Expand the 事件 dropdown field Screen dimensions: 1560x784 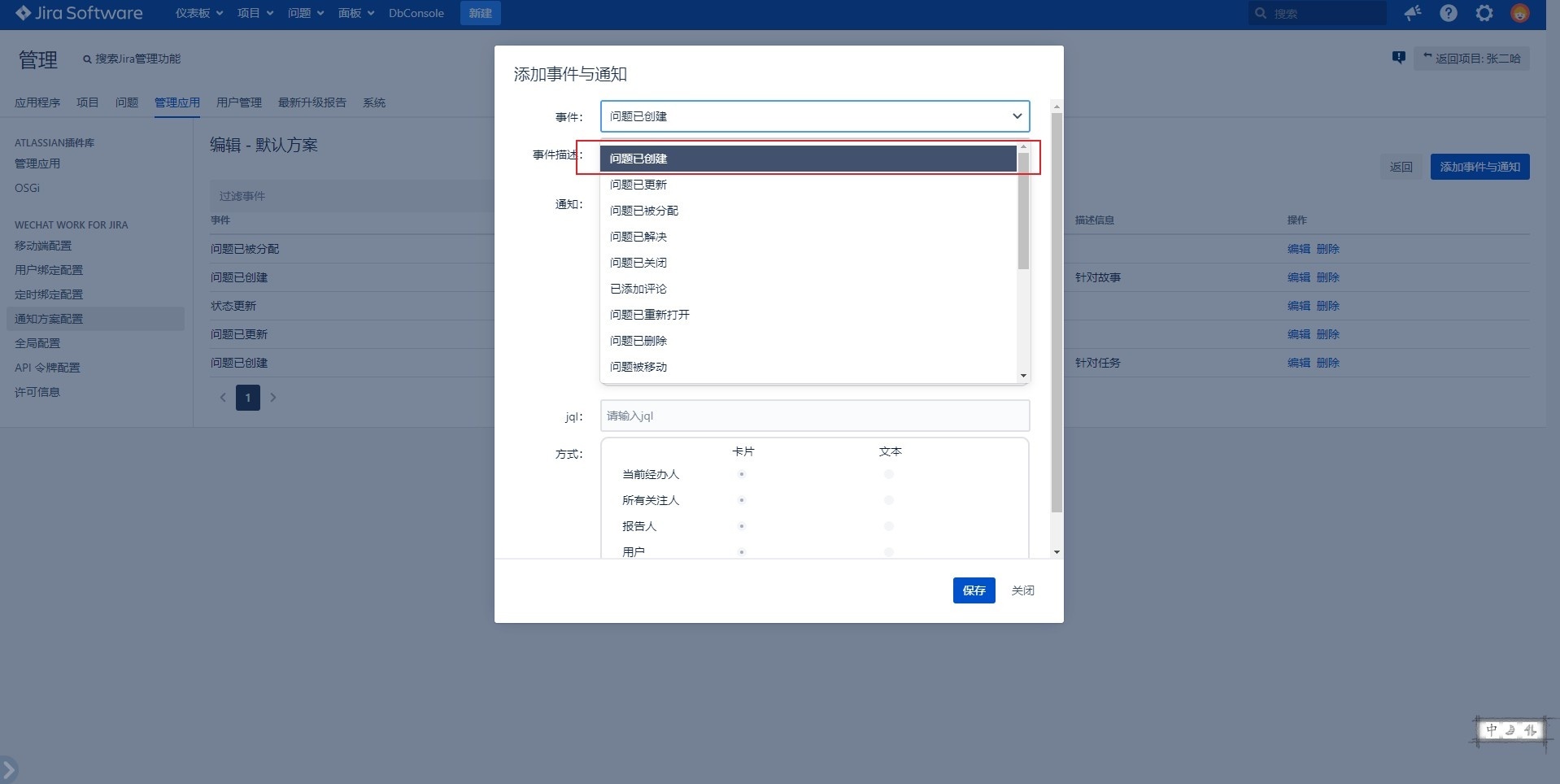coord(814,116)
